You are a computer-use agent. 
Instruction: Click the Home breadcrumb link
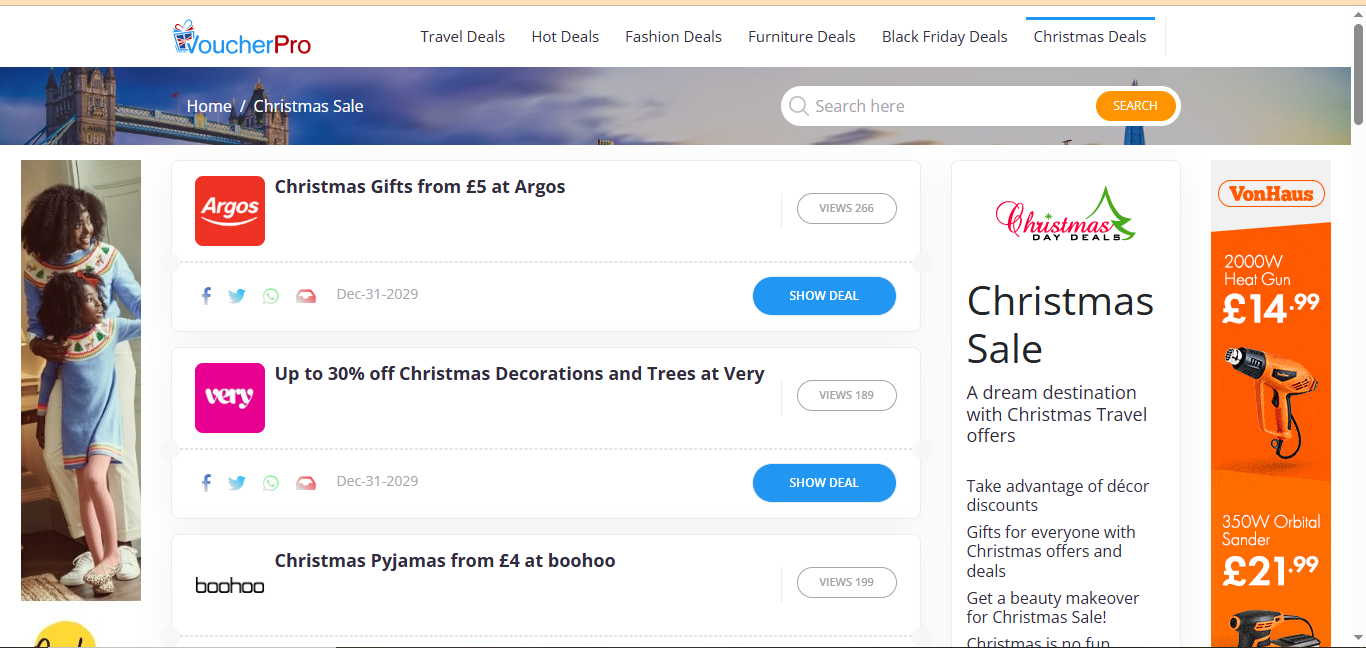pos(208,106)
